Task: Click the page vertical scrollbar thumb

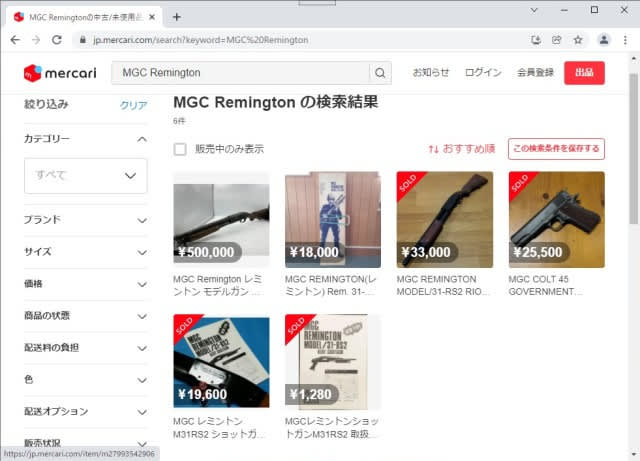Action: (633, 149)
